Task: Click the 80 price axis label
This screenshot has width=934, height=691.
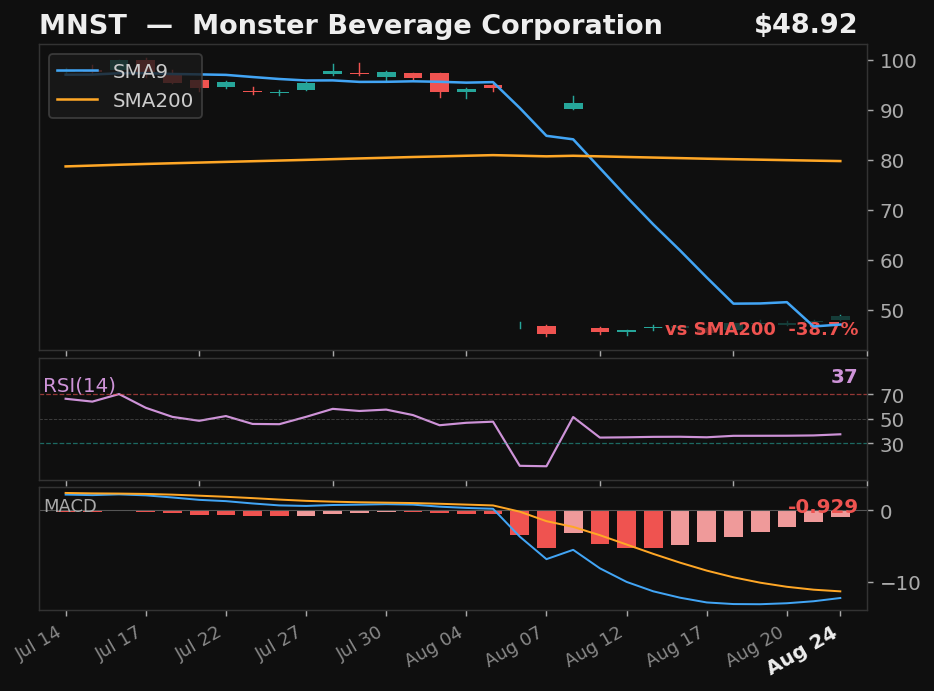Action: click(x=891, y=161)
